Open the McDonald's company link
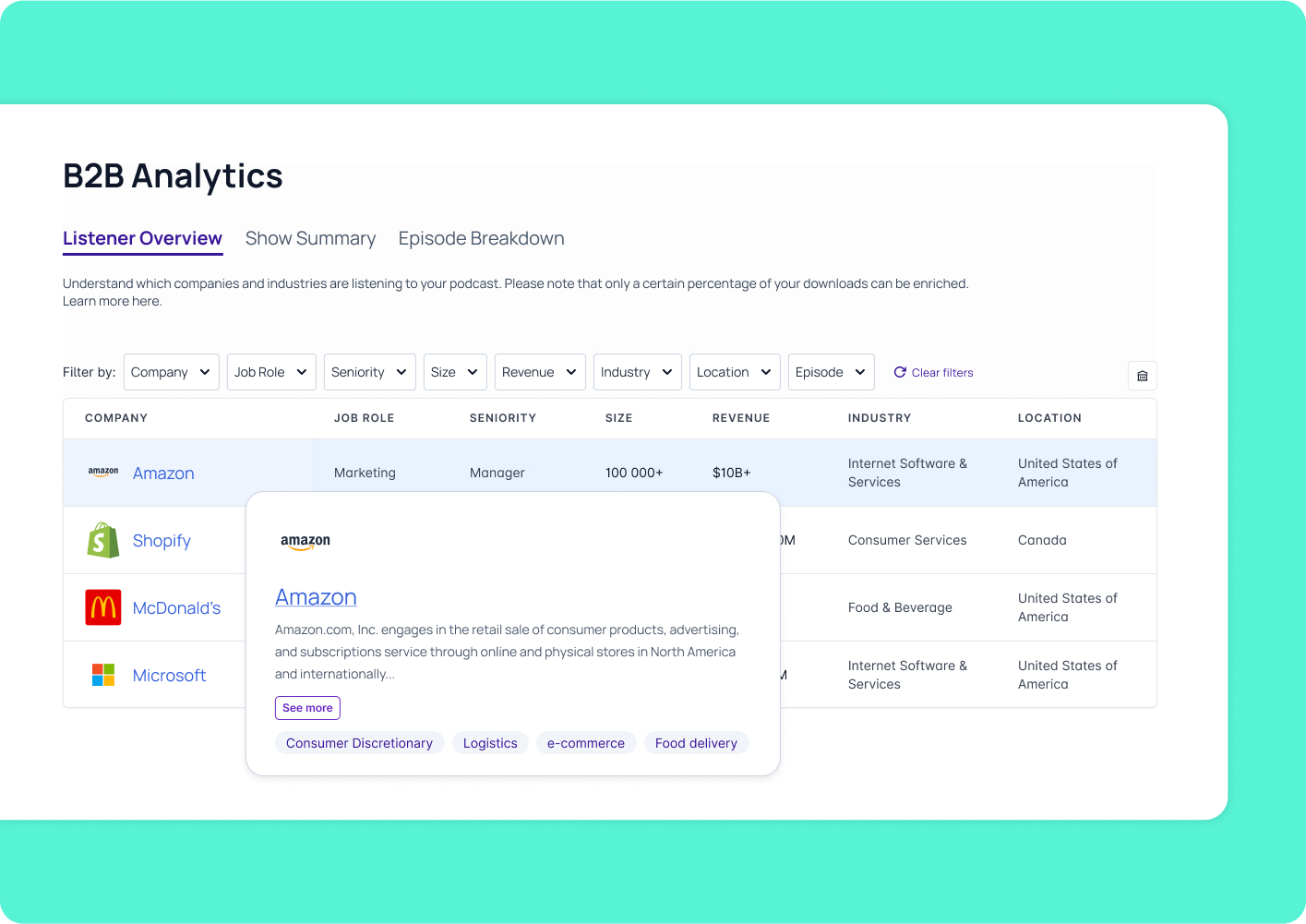1306x924 pixels. pos(176,607)
